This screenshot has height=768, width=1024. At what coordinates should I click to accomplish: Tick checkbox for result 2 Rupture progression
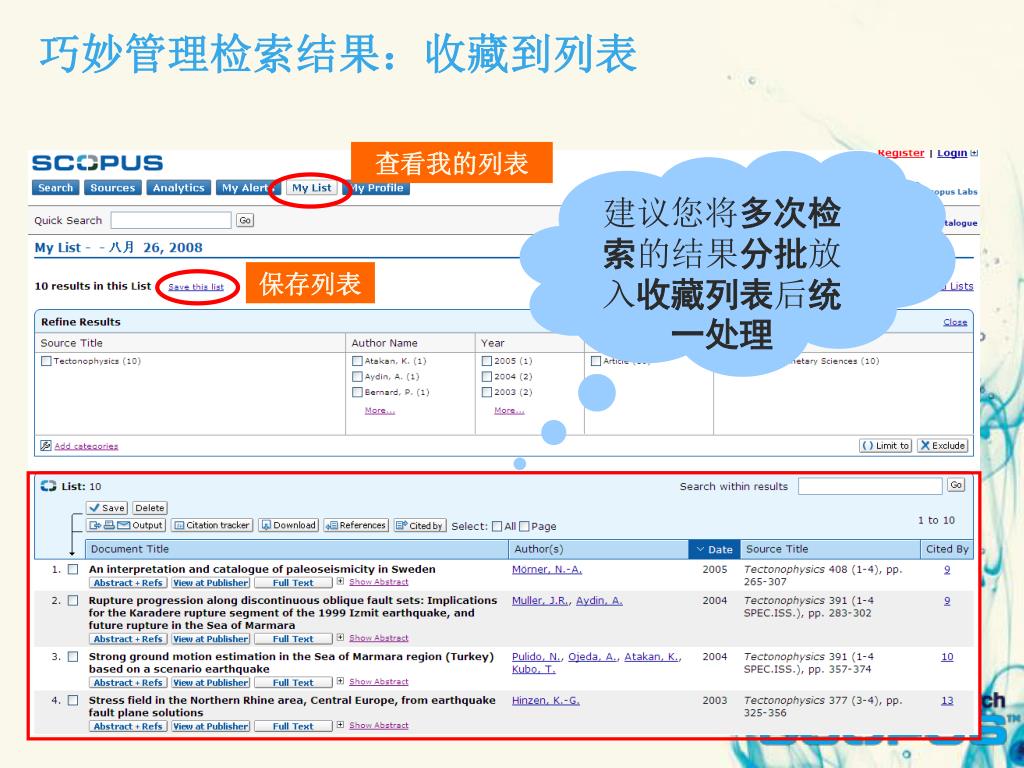(x=73, y=600)
